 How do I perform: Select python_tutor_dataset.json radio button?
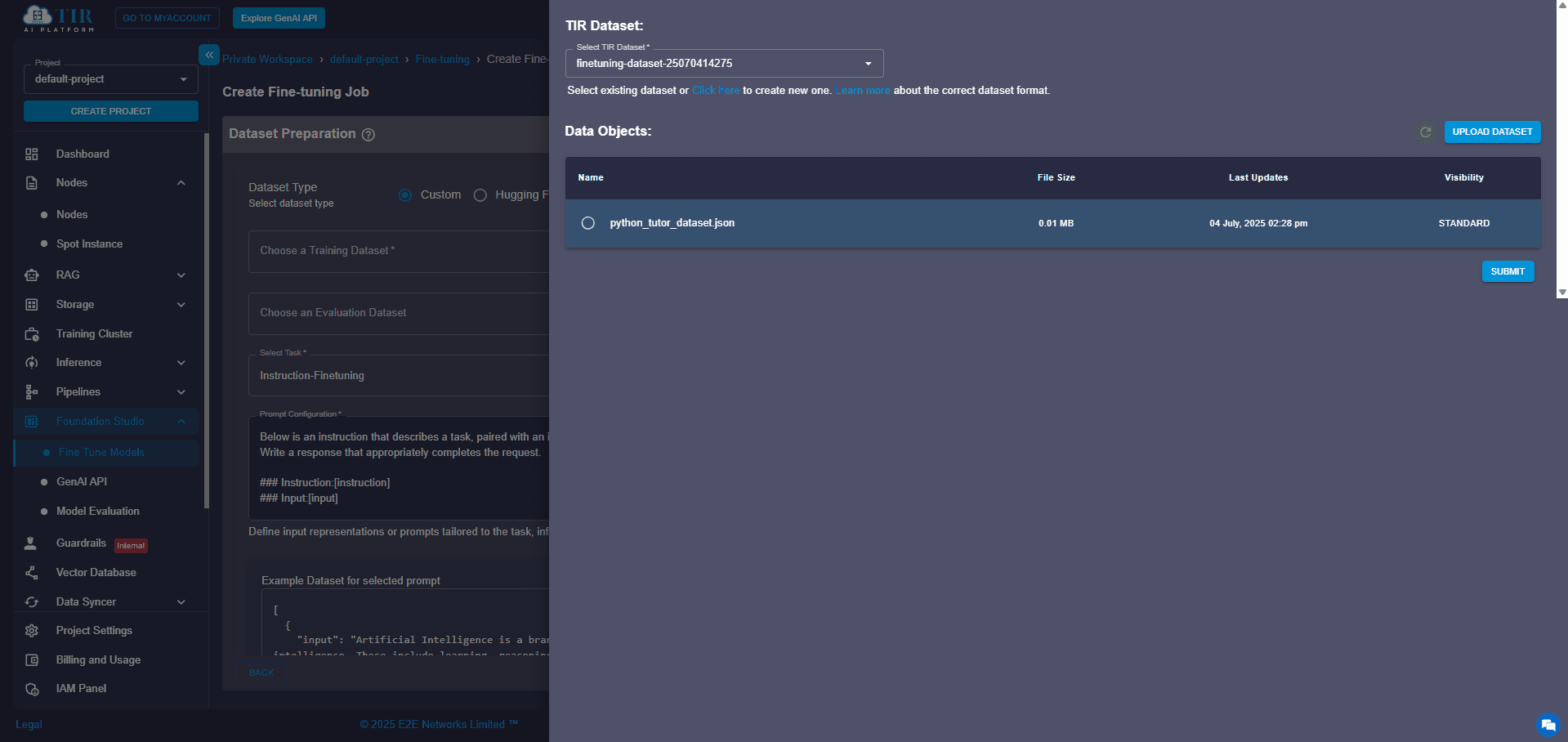pyautogui.click(x=587, y=223)
